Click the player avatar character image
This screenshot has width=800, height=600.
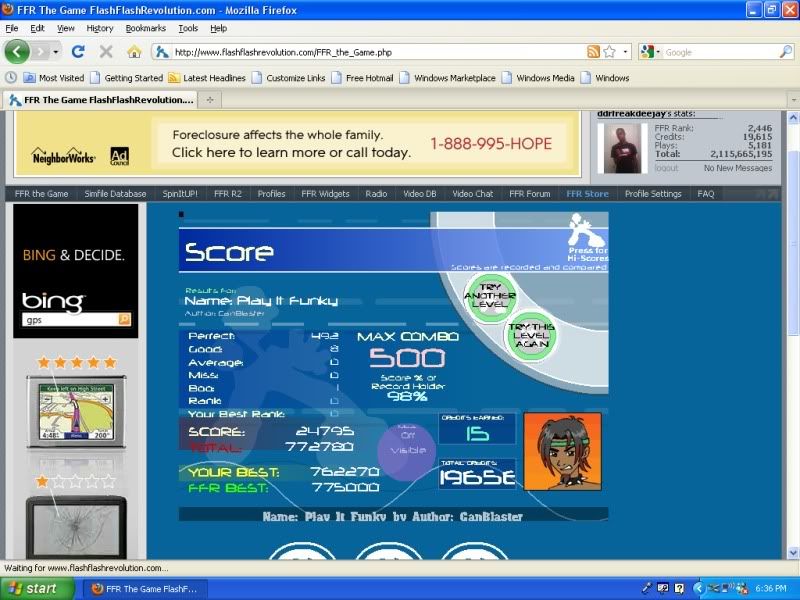point(562,451)
